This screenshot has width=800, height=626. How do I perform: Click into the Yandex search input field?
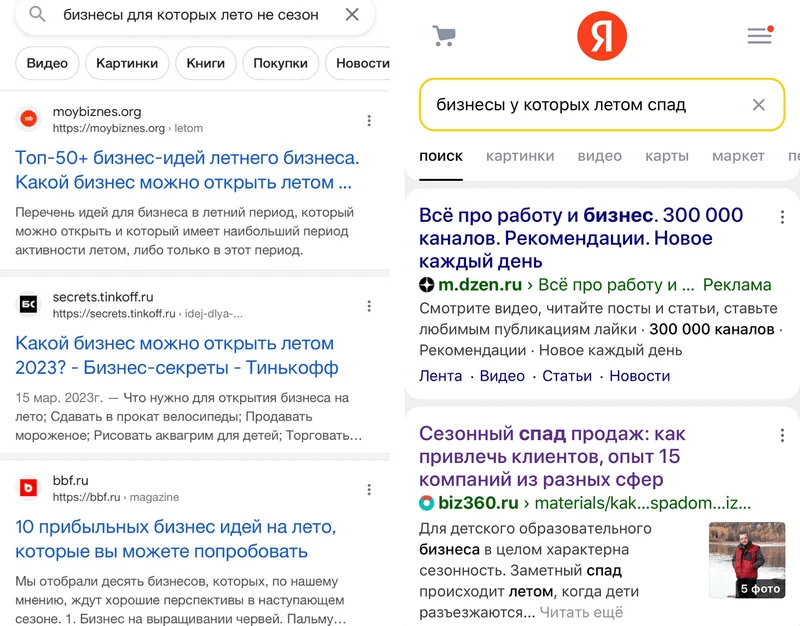[x=580, y=105]
